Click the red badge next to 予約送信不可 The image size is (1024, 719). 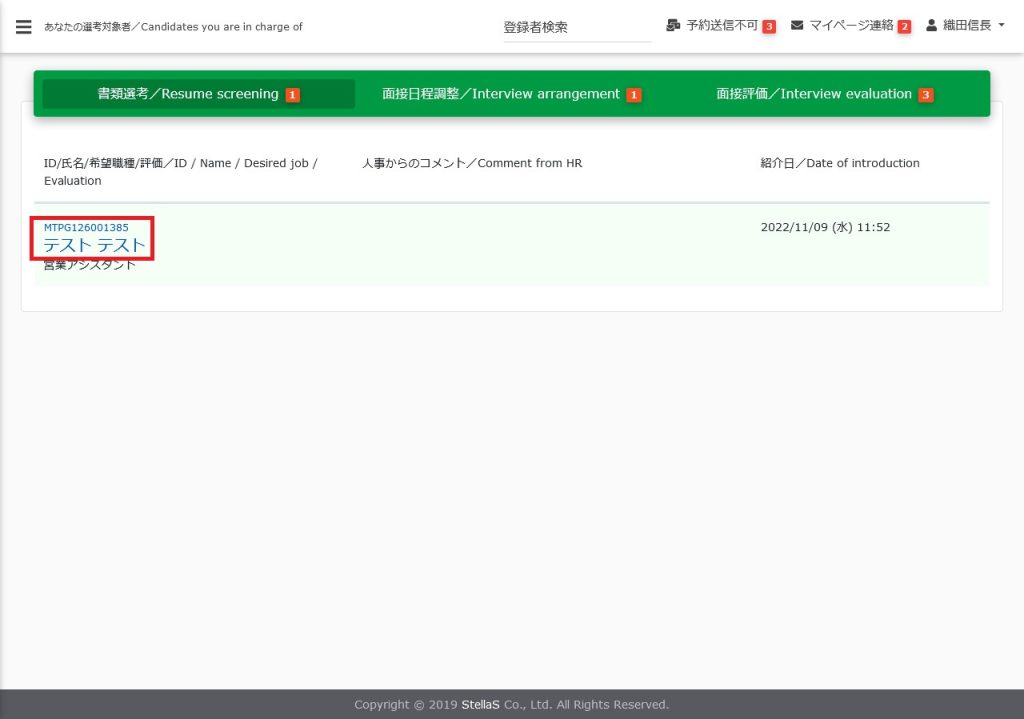(x=769, y=27)
